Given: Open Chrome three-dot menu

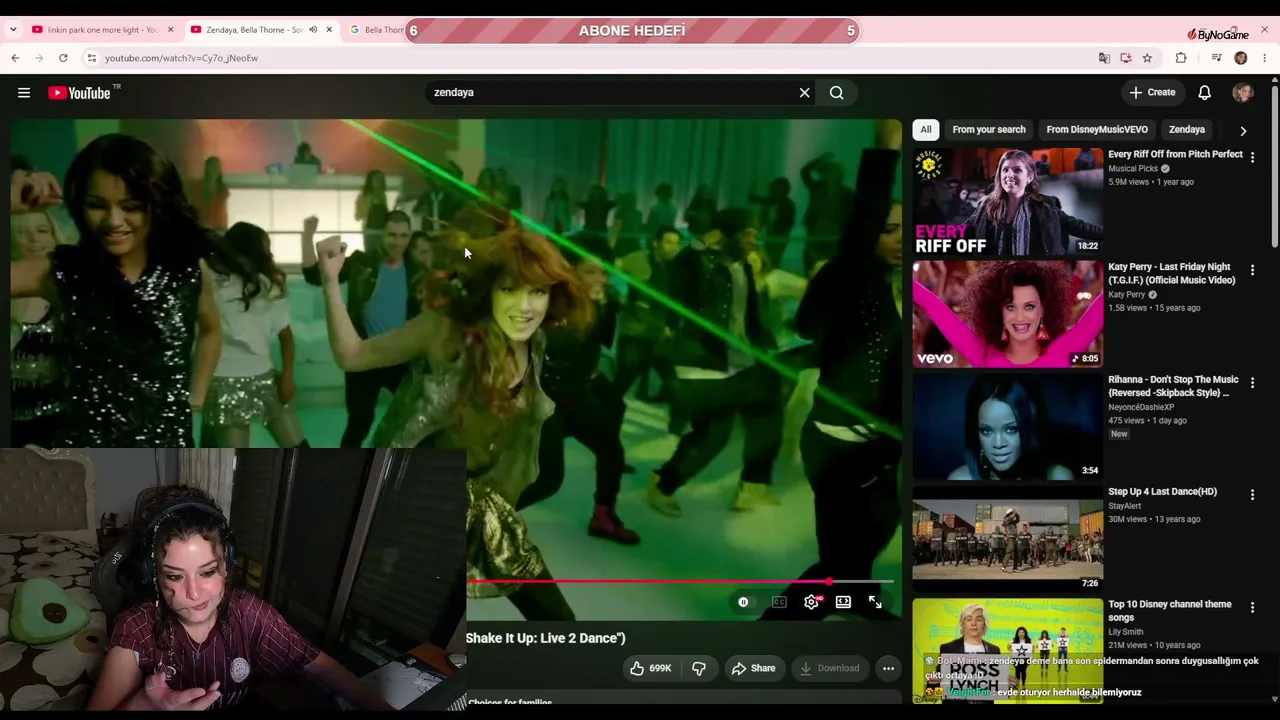Looking at the screenshot, I should (1264, 58).
